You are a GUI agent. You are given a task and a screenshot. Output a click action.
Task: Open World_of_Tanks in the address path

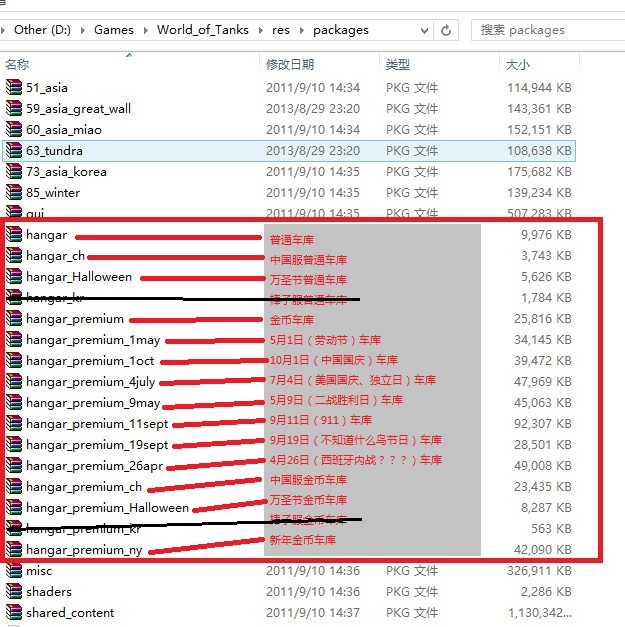pyautogui.click(x=203, y=30)
